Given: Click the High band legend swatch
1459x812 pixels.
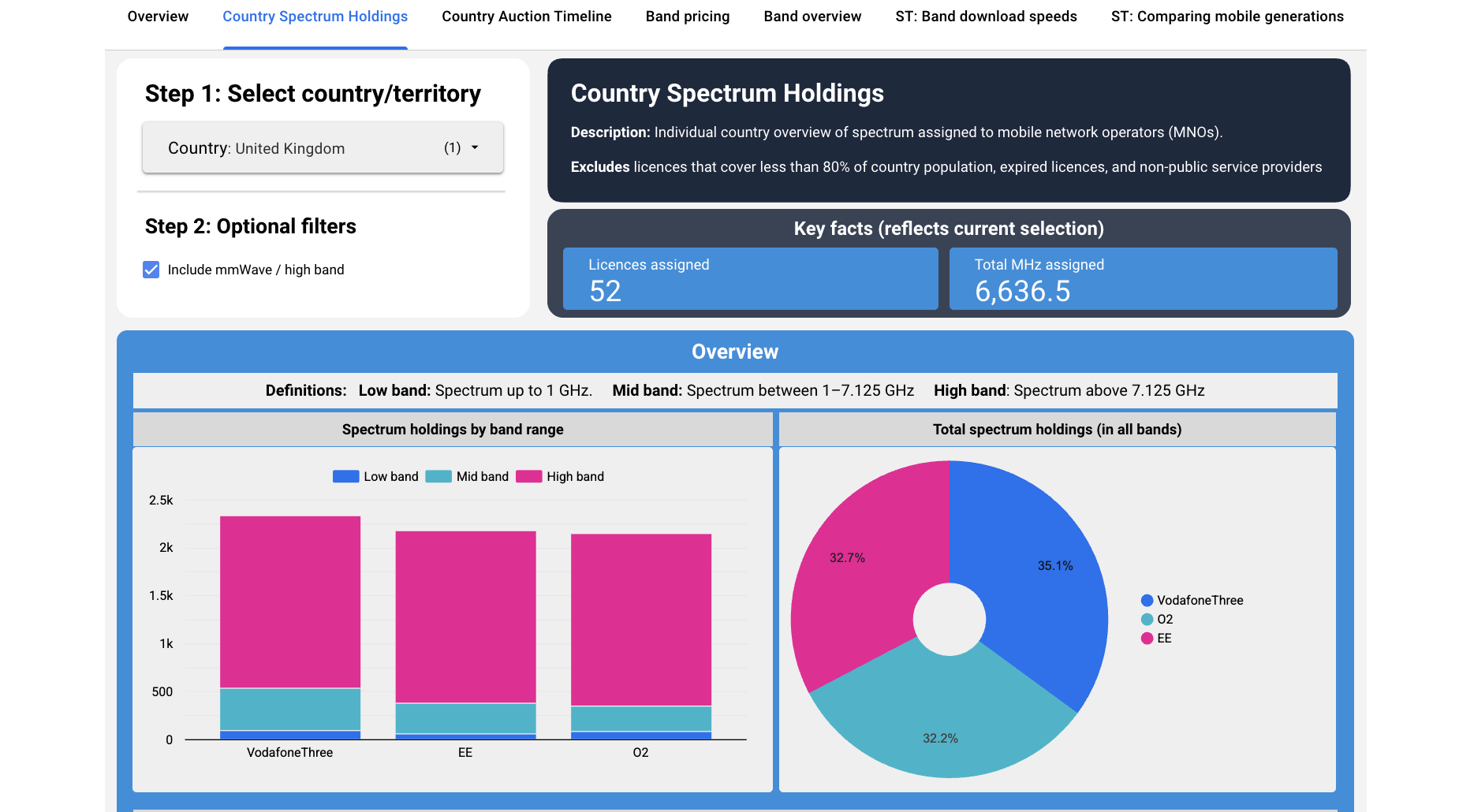Looking at the screenshot, I should pos(528,476).
